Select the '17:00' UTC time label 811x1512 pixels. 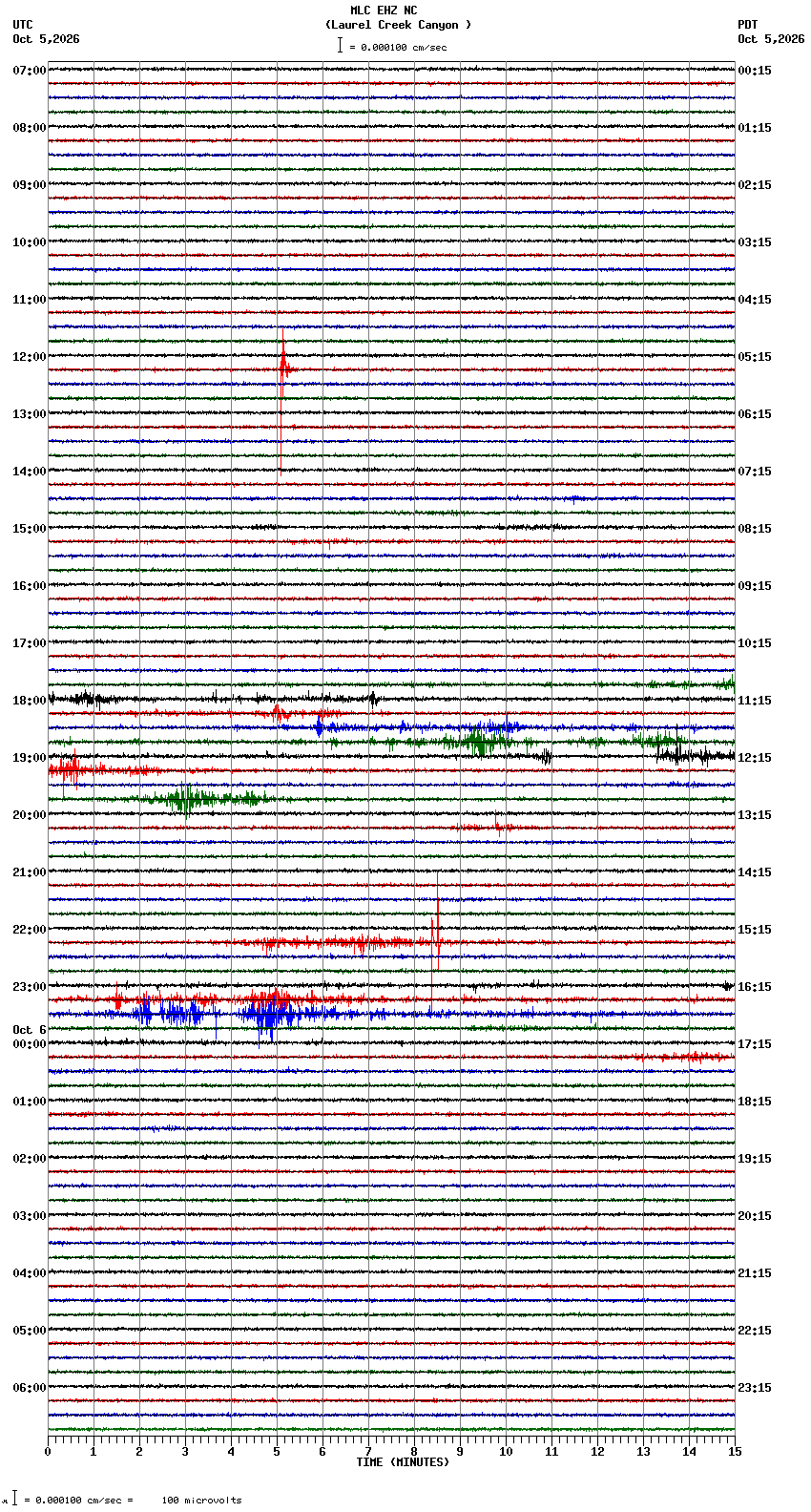pos(30,643)
